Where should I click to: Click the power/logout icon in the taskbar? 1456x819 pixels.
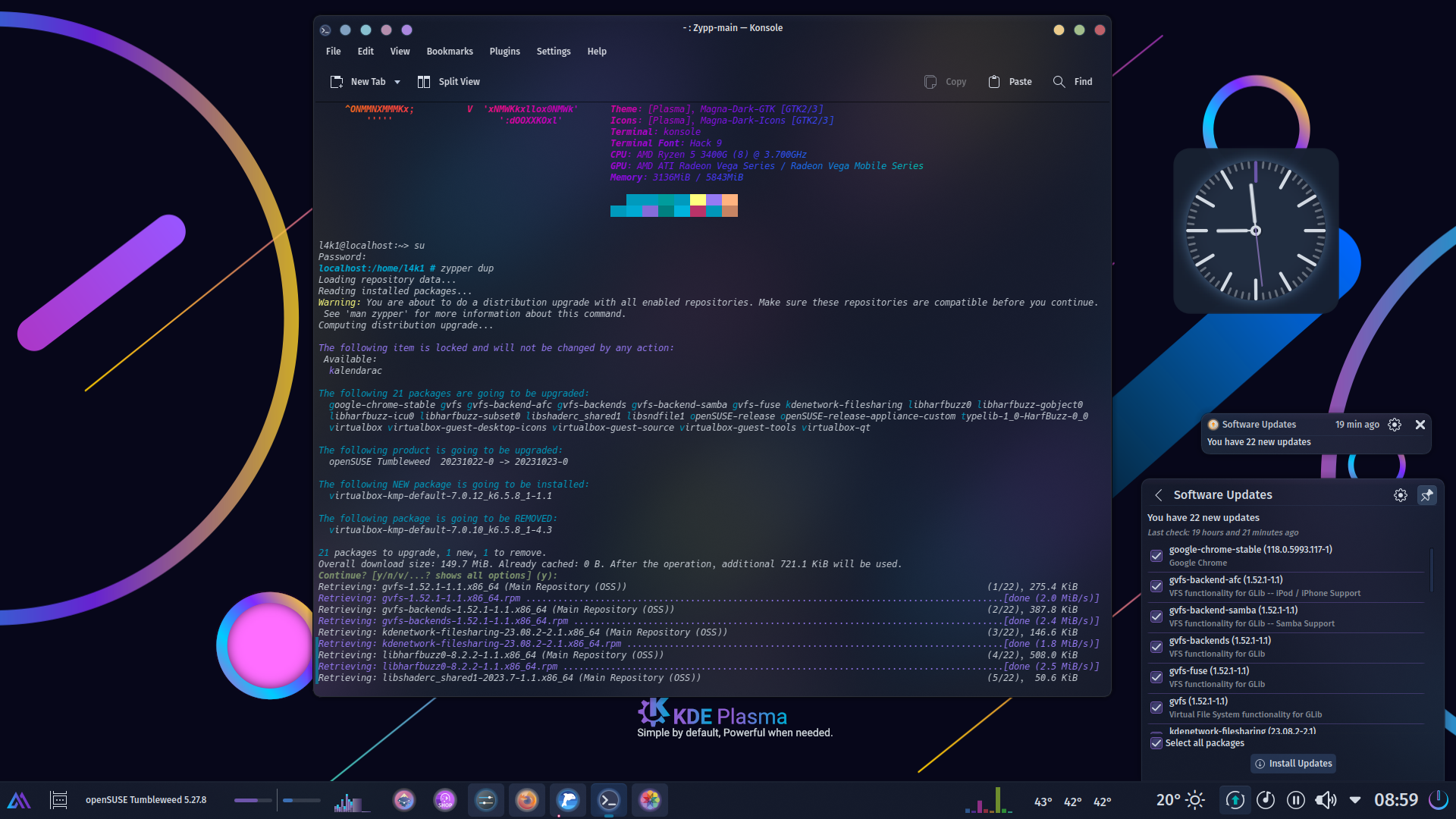(1438, 800)
